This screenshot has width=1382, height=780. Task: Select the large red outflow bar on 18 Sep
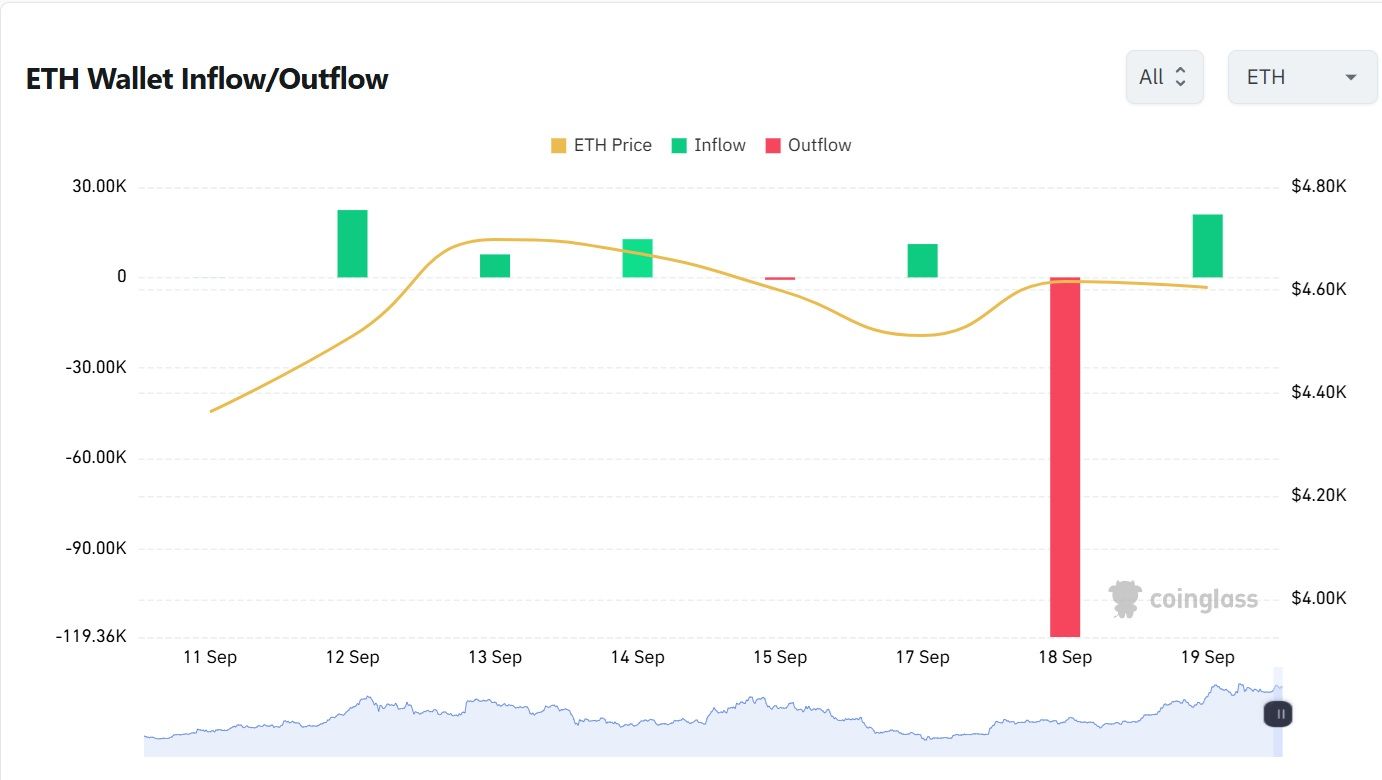click(x=1064, y=455)
